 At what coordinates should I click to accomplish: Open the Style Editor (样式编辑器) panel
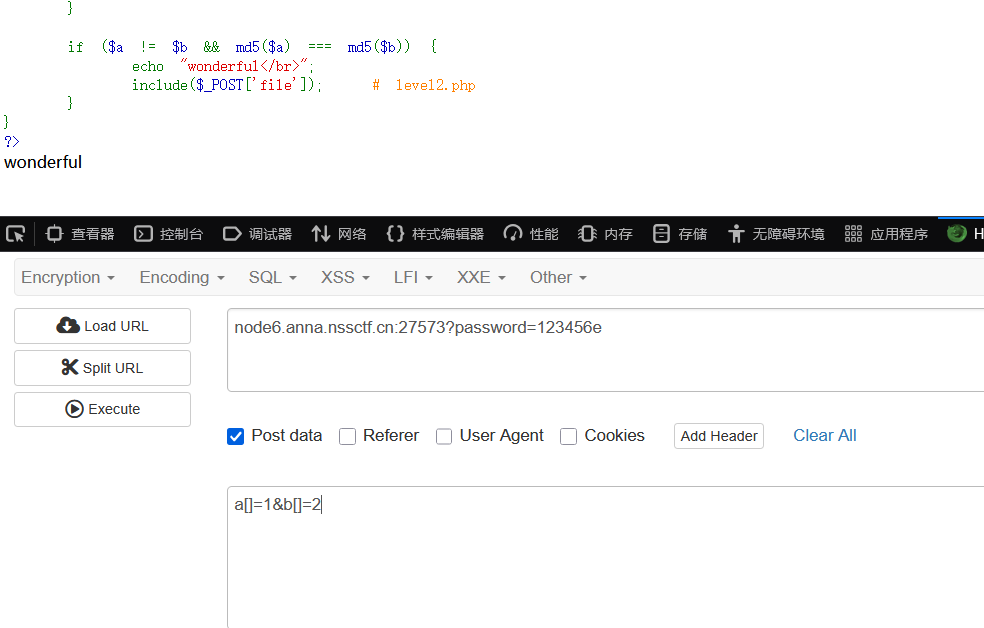point(435,234)
